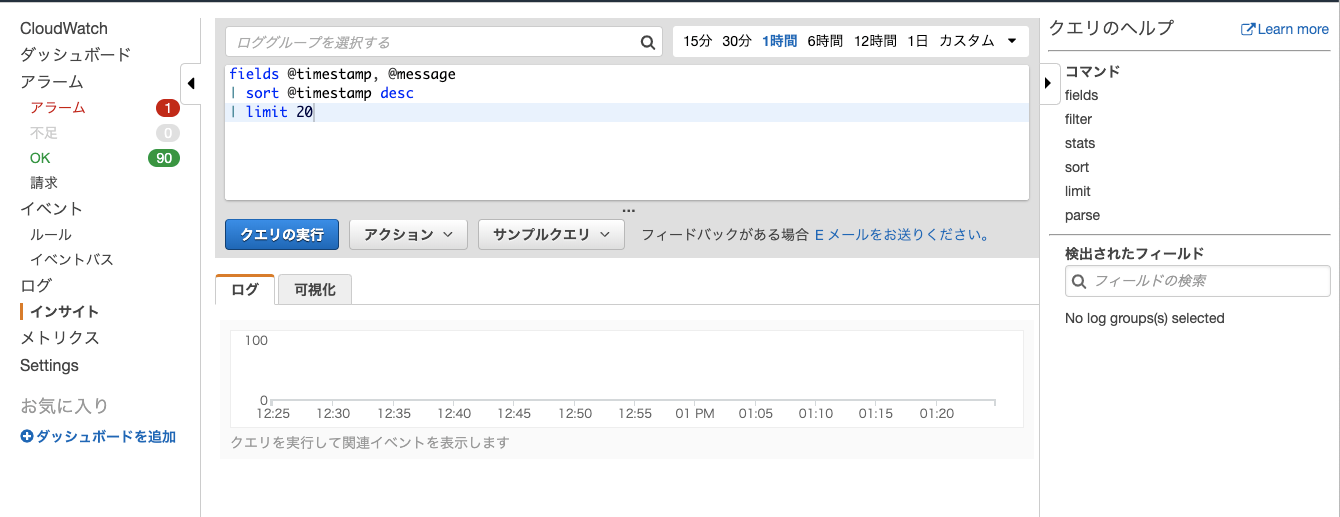Screen dimensions: 1340x517
Task: Collapse the query help panel arrow
Action: [x=1048, y=83]
